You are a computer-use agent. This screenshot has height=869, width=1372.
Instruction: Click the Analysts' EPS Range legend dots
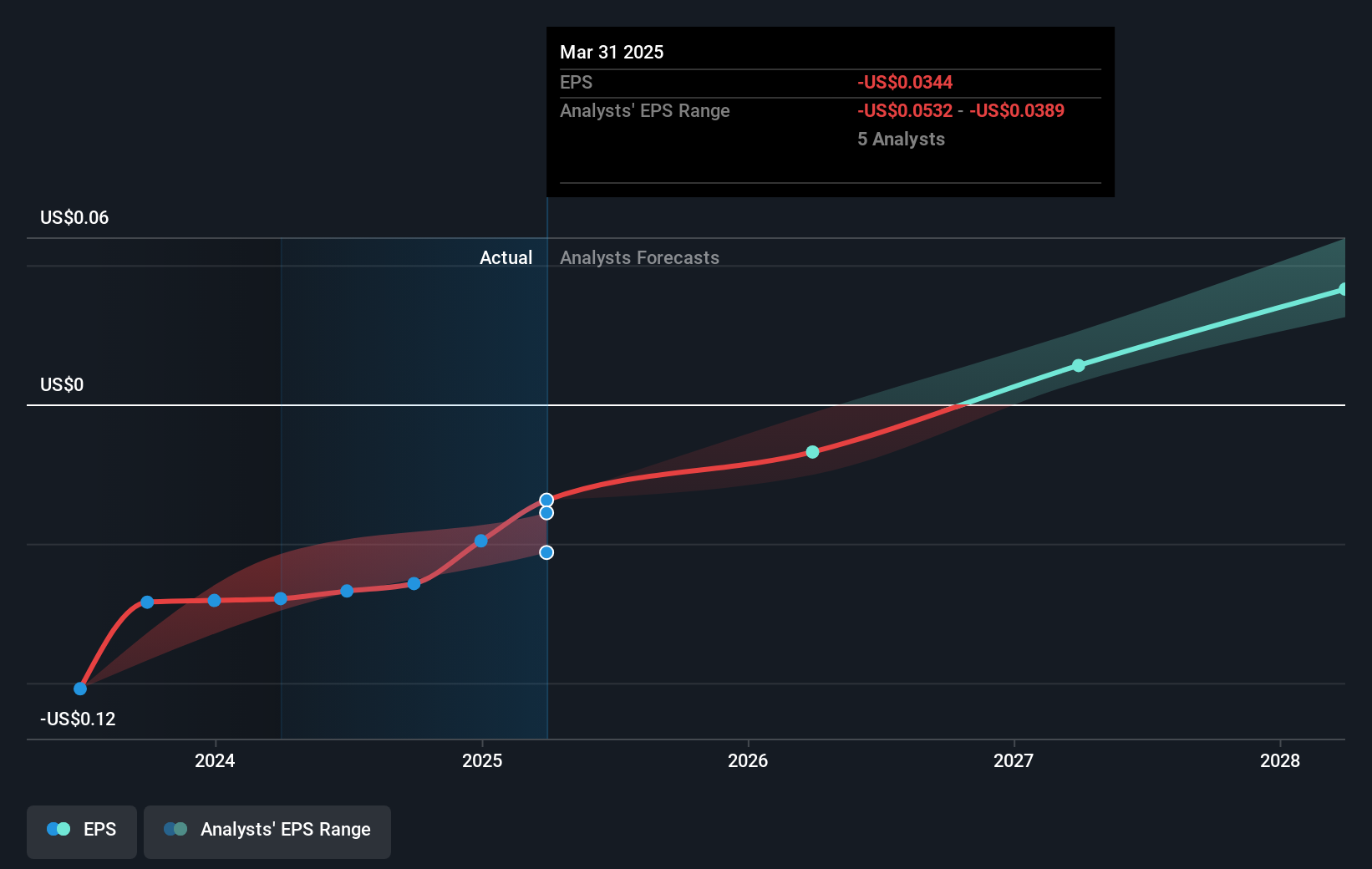pos(175,828)
